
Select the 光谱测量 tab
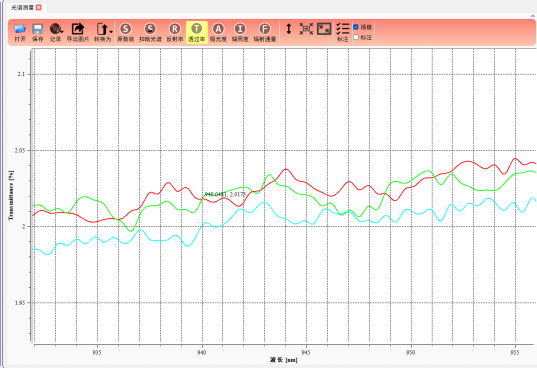tap(22, 7)
